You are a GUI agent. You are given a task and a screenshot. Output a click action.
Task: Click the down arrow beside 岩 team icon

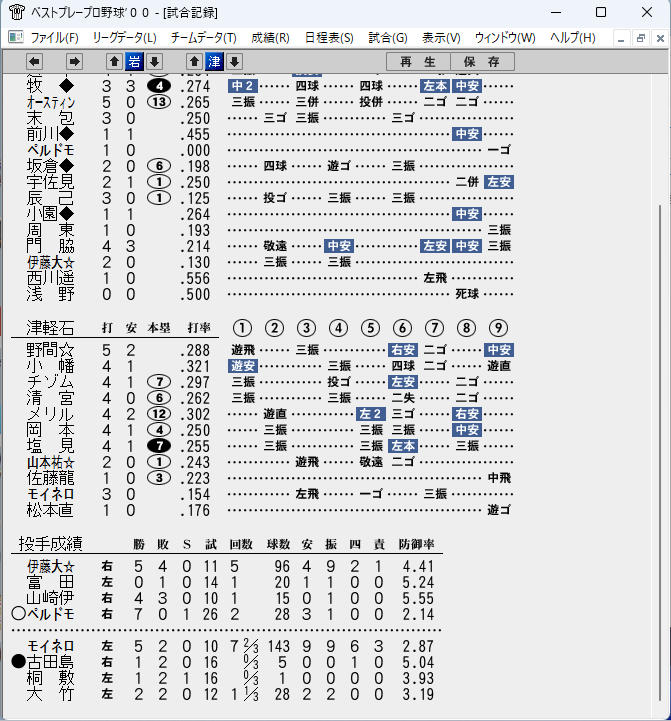point(155,62)
